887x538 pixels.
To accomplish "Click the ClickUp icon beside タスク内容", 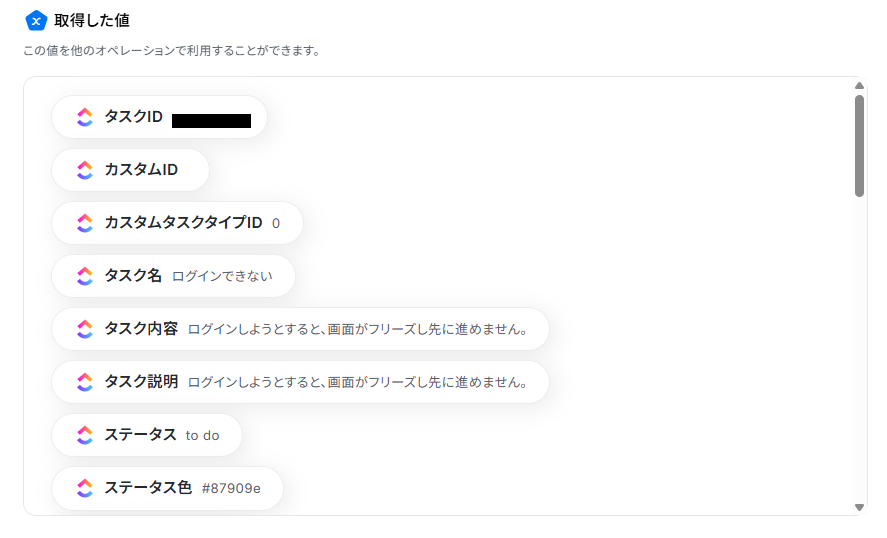I will [85, 329].
